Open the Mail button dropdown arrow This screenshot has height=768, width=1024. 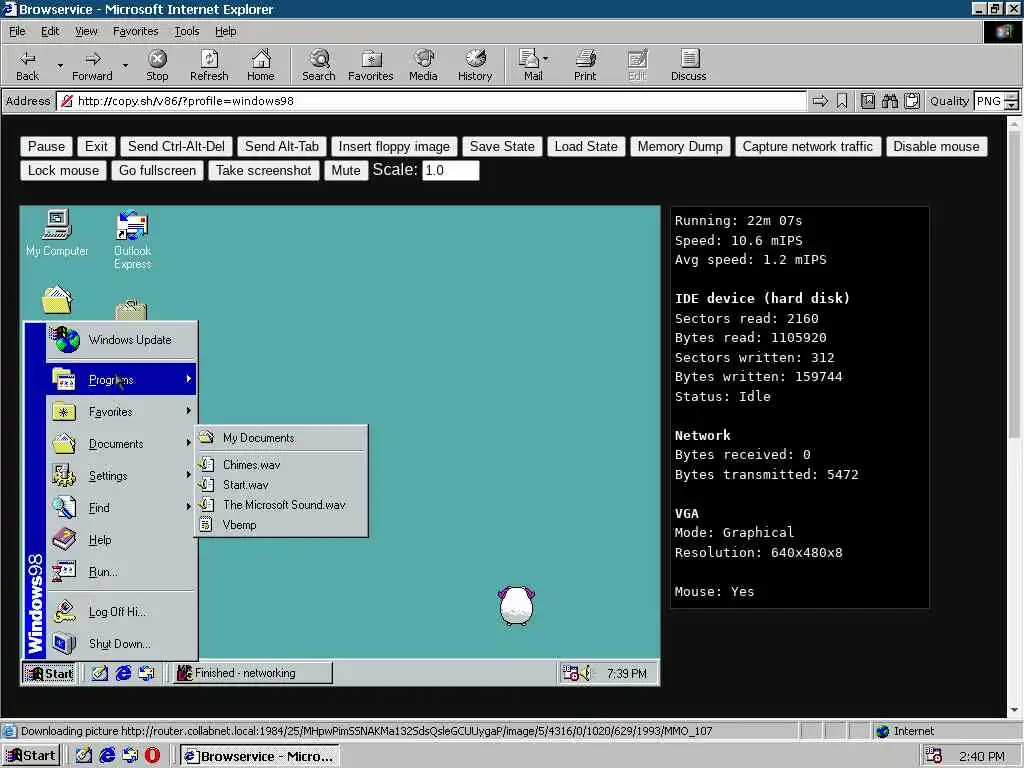(546, 59)
